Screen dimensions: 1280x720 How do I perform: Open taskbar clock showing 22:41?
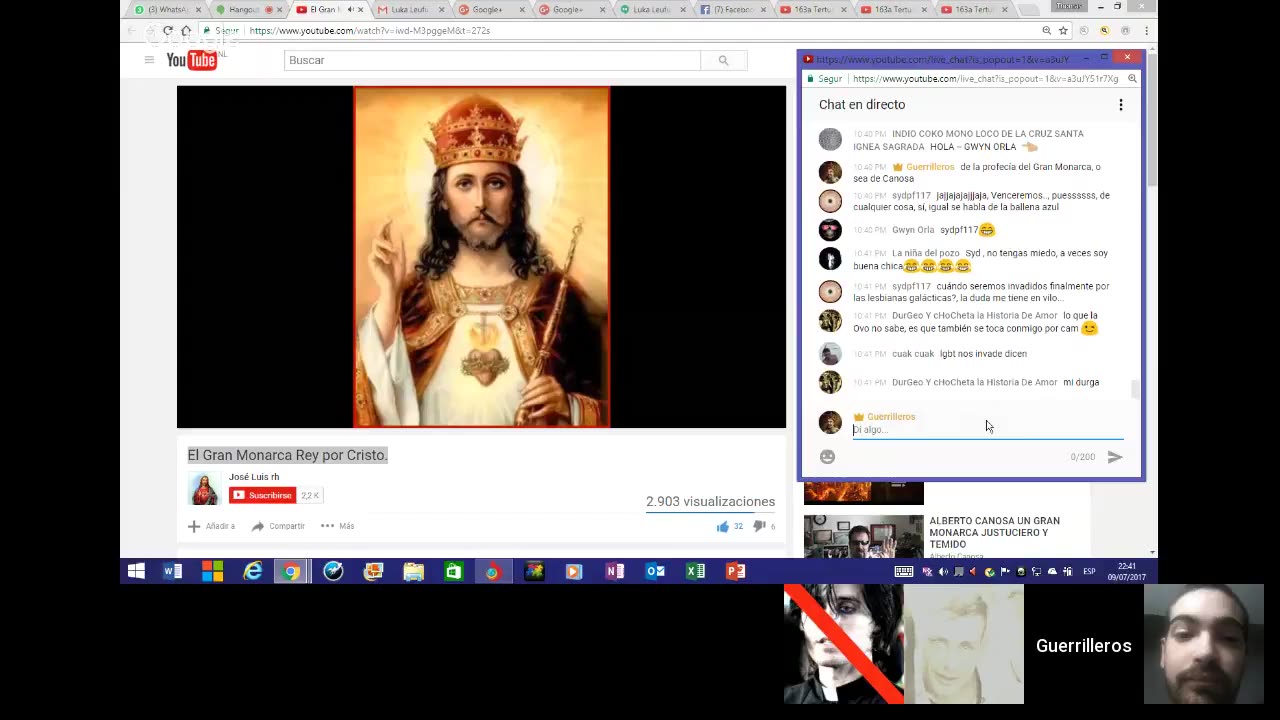coord(1126,571)
